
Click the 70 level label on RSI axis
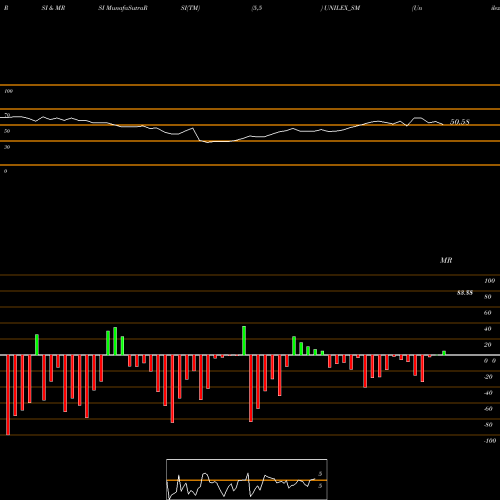point(7,115)
